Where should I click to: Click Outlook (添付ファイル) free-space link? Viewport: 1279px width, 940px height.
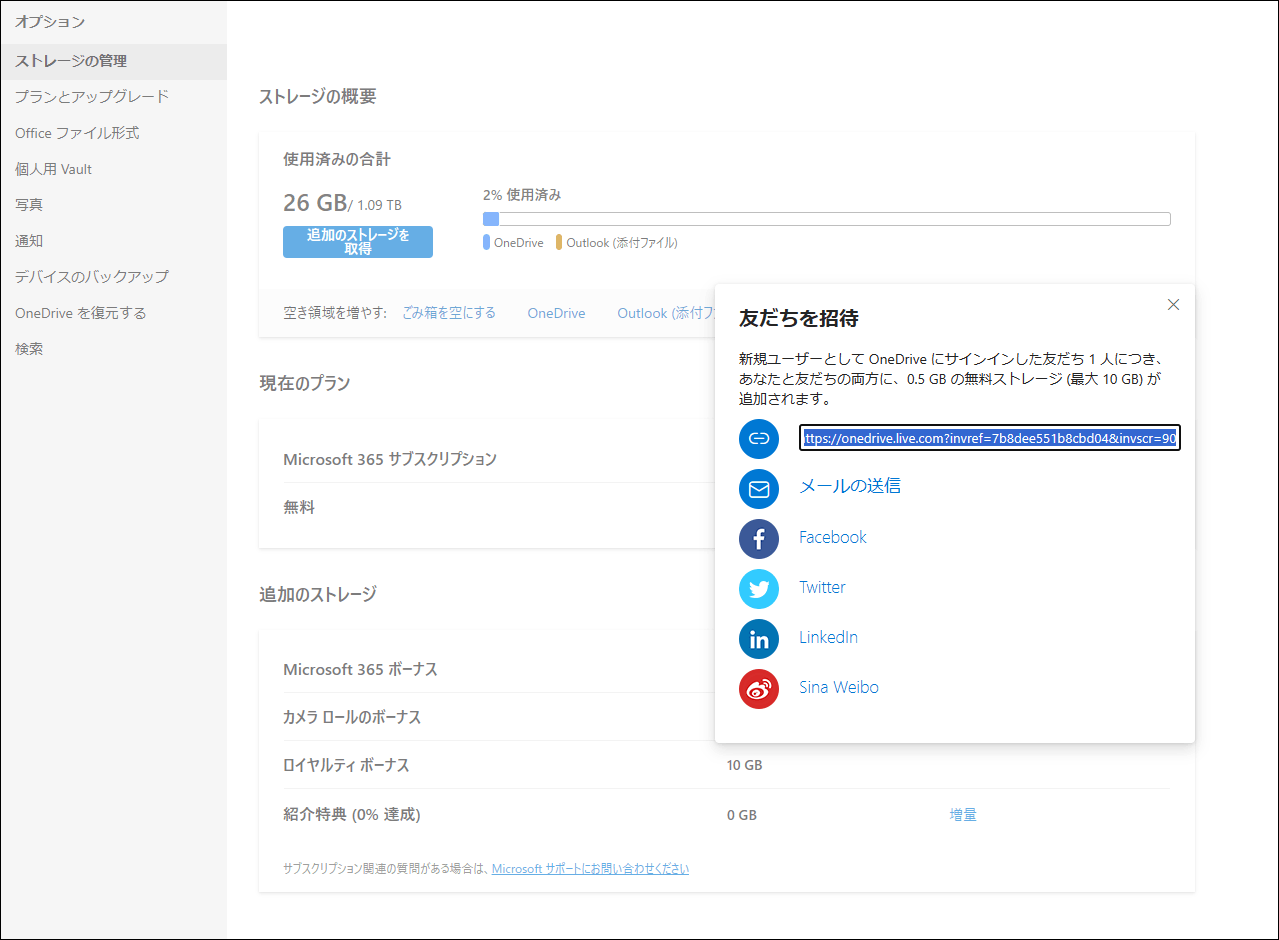tap(666, 313)
